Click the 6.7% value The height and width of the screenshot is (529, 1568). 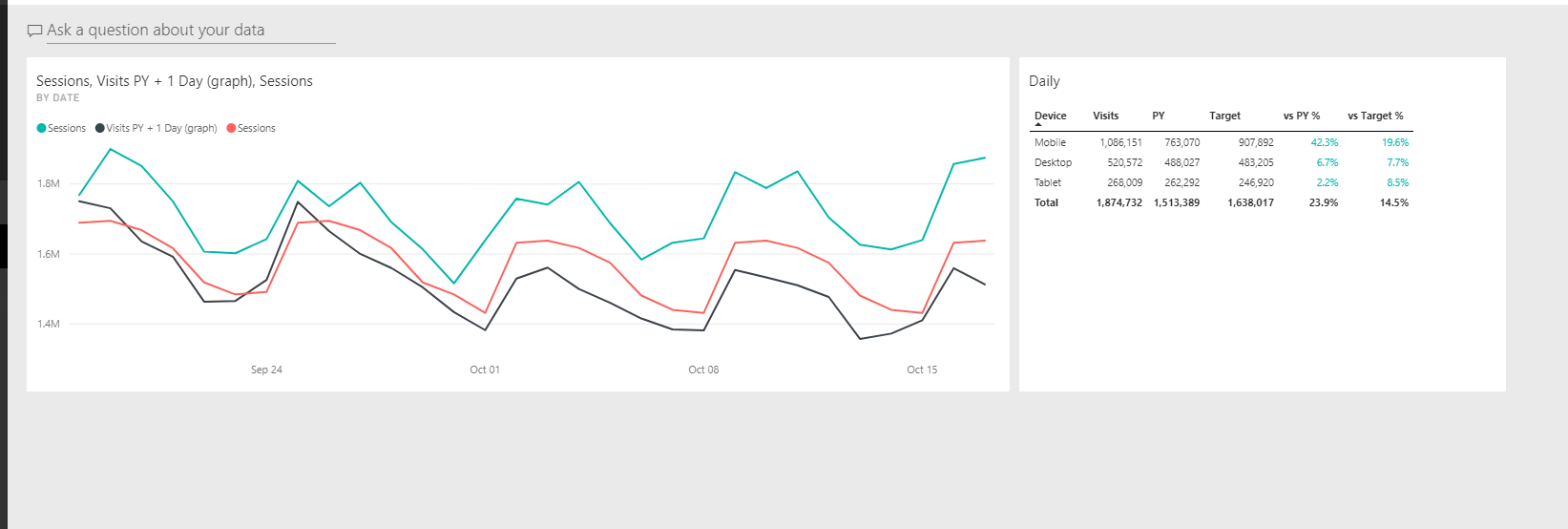[x=1328, y=162]
